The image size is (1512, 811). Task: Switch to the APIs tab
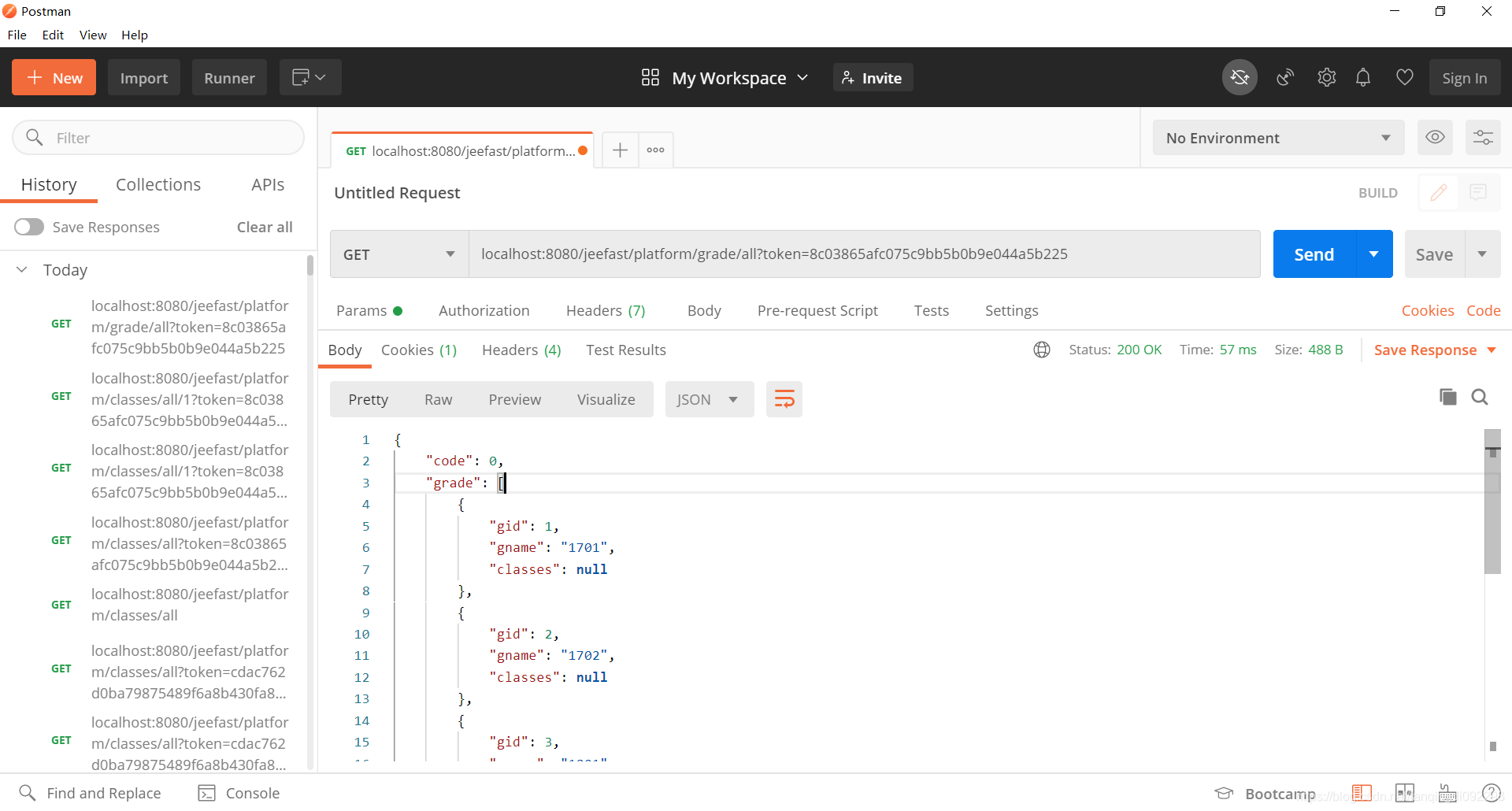tap(268, 184)
